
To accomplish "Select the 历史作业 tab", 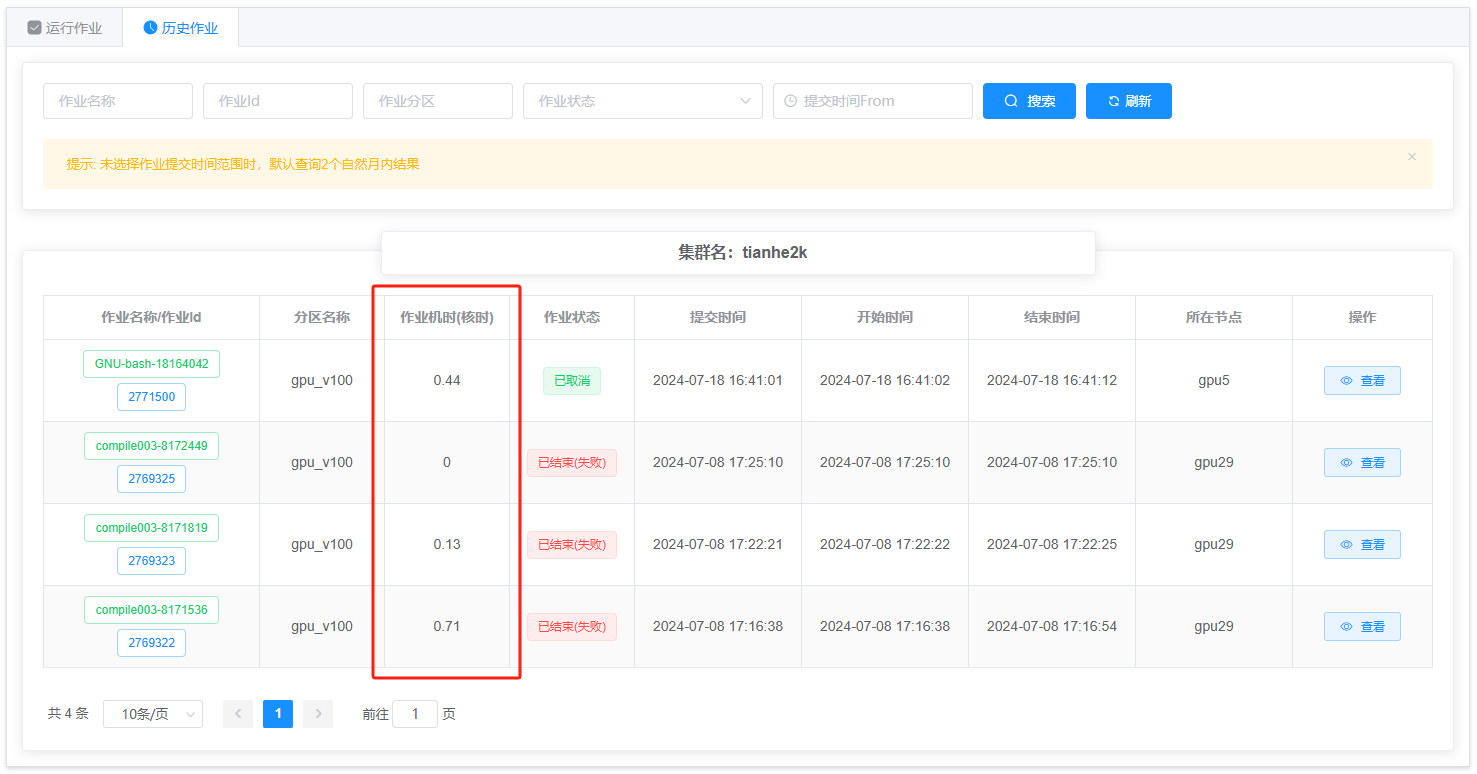I will 180,28.
